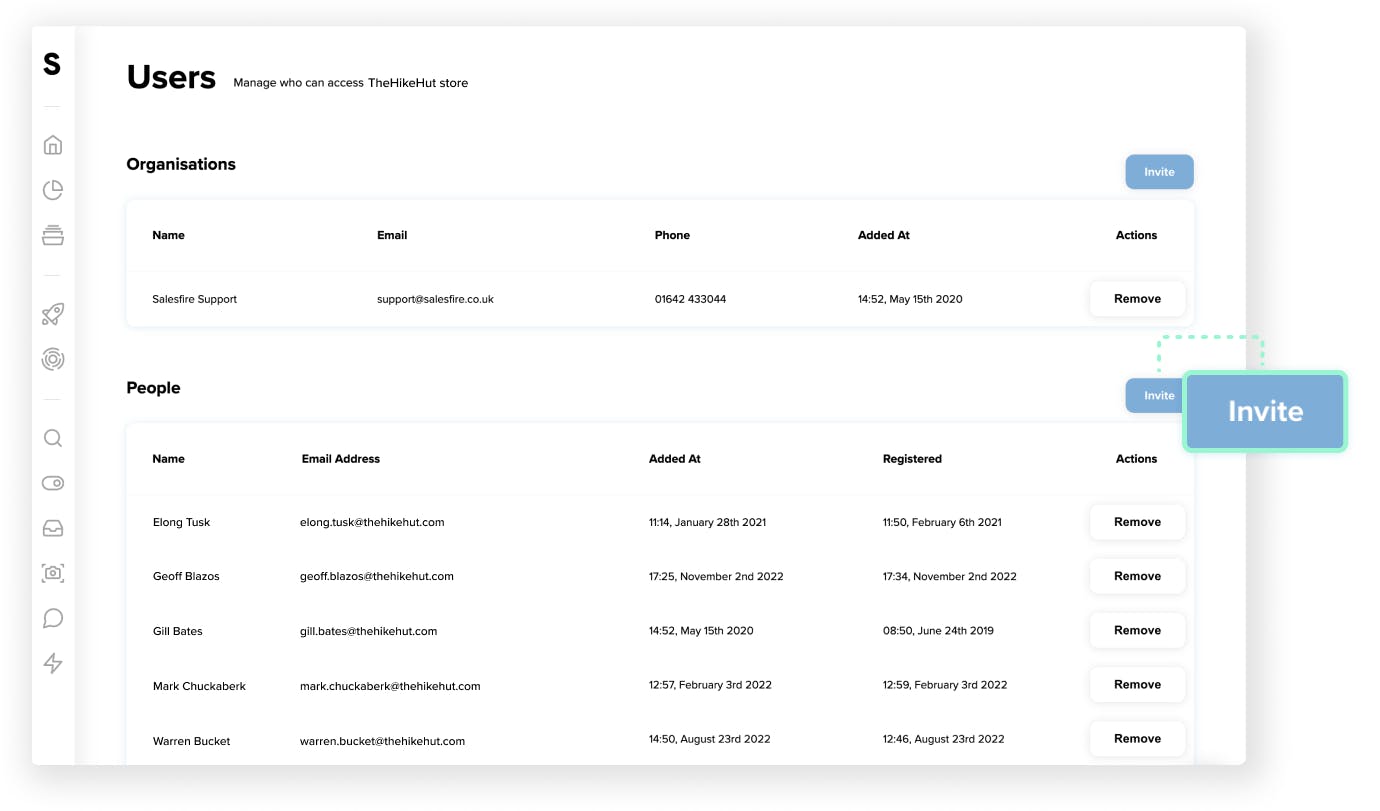The width and height of the screenshot is (1380, 811).
Task: Remove Warren Bucket from the user list
Action: click(1137, 738)
